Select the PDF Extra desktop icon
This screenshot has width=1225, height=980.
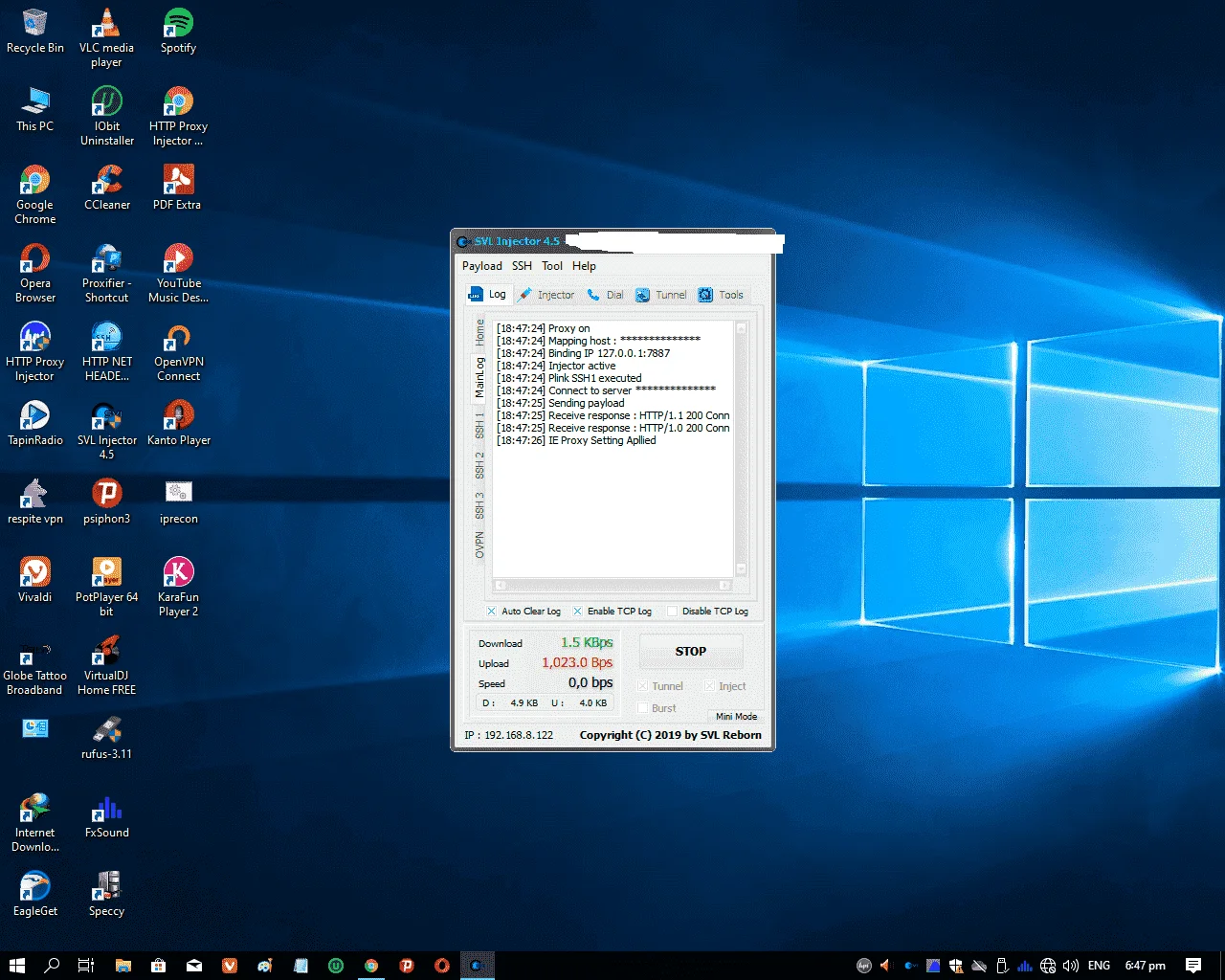(178, 189)
